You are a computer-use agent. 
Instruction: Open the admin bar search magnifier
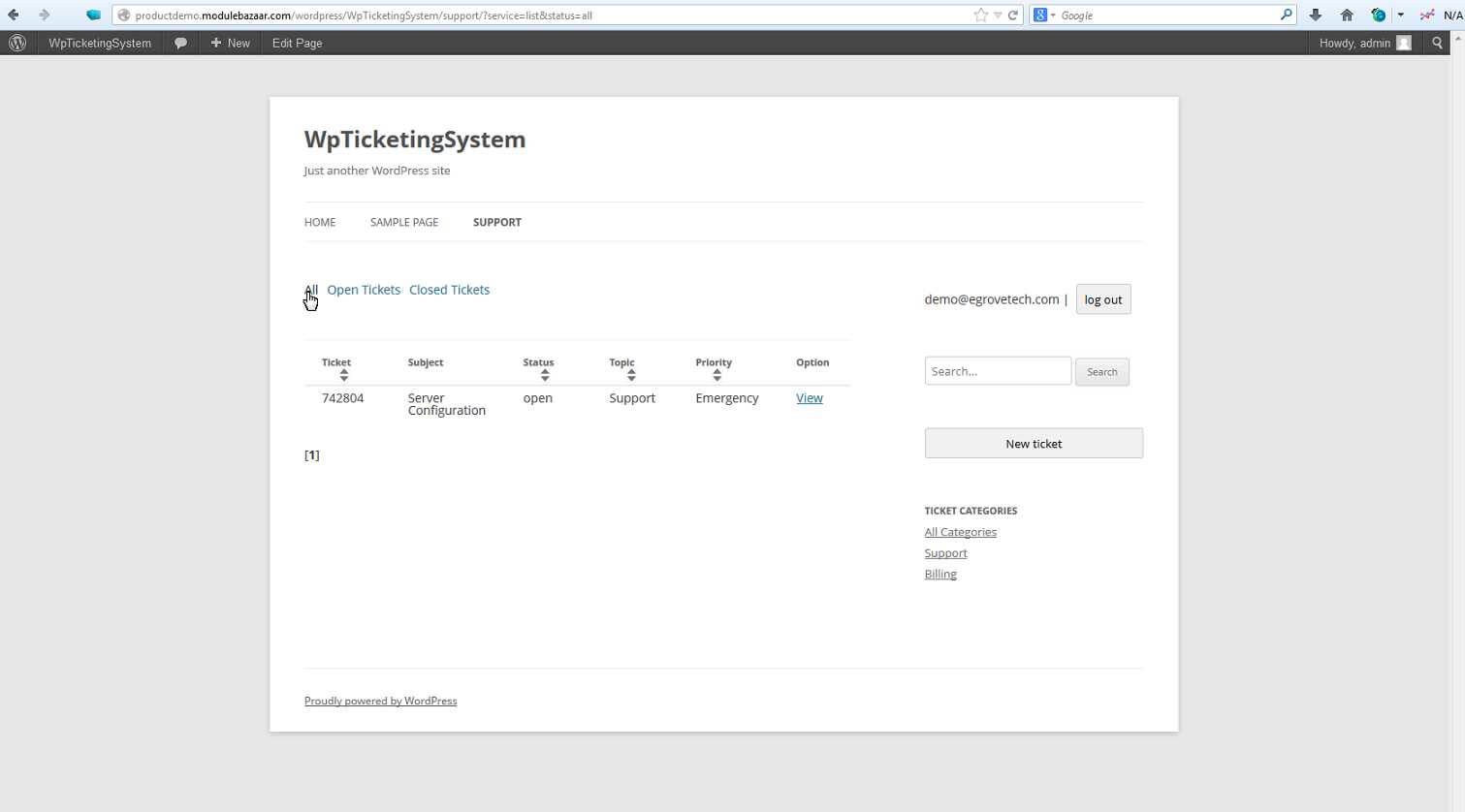[1437, 43]
